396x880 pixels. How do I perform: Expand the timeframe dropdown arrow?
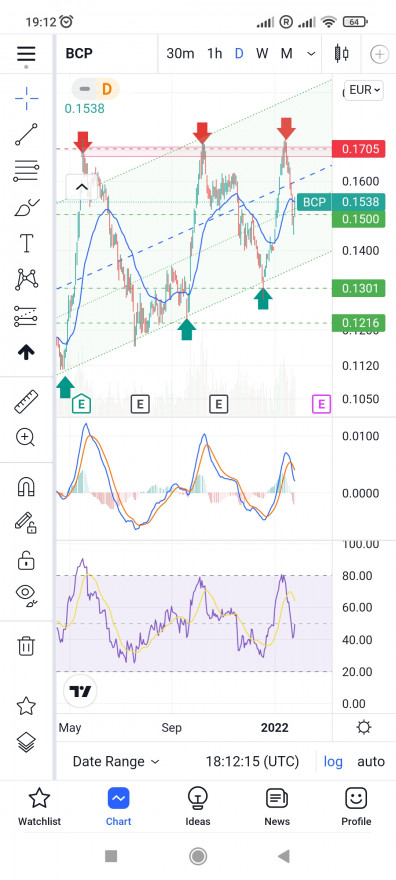[311, 54]
